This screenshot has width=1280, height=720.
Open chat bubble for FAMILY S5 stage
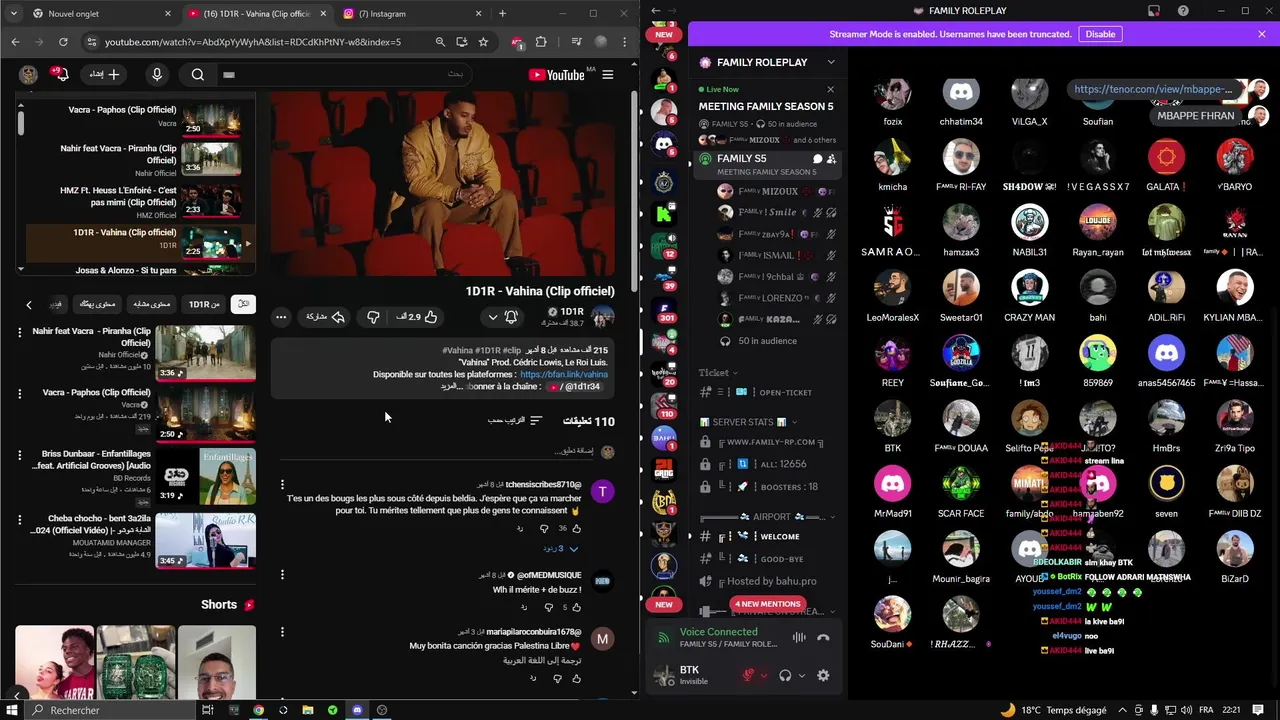[817, 158]
